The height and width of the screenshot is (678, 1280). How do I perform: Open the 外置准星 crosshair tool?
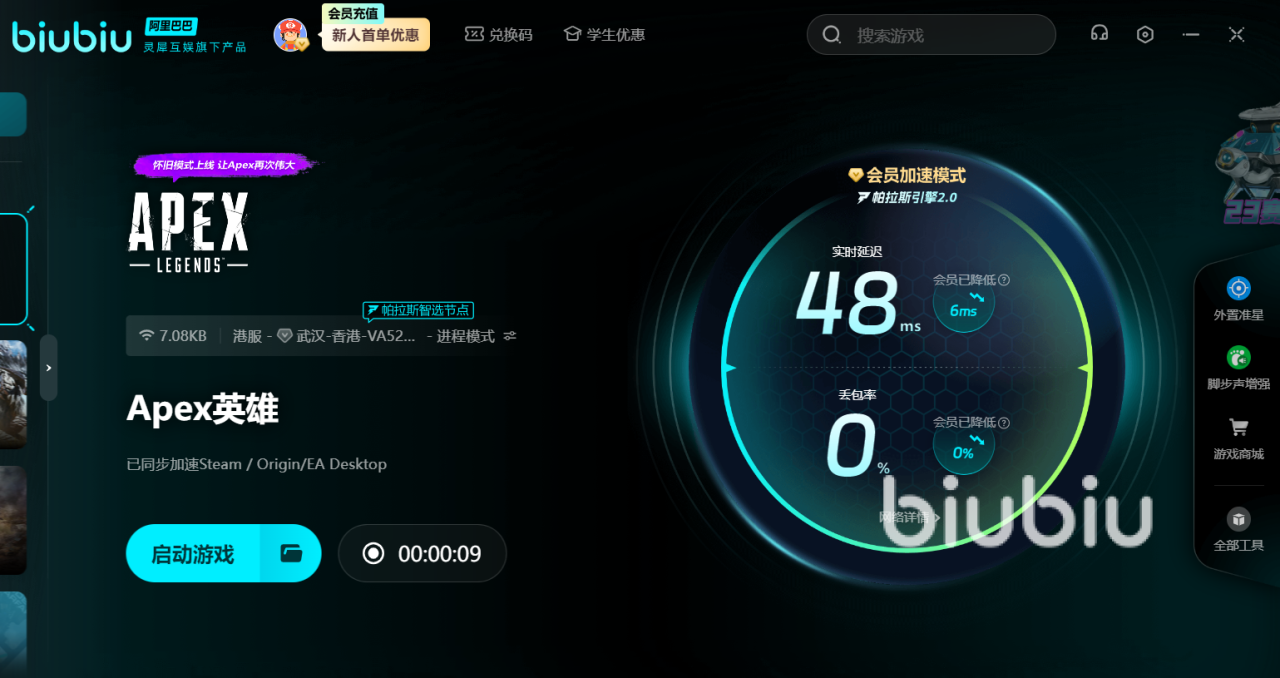[x=1238, y=299]
